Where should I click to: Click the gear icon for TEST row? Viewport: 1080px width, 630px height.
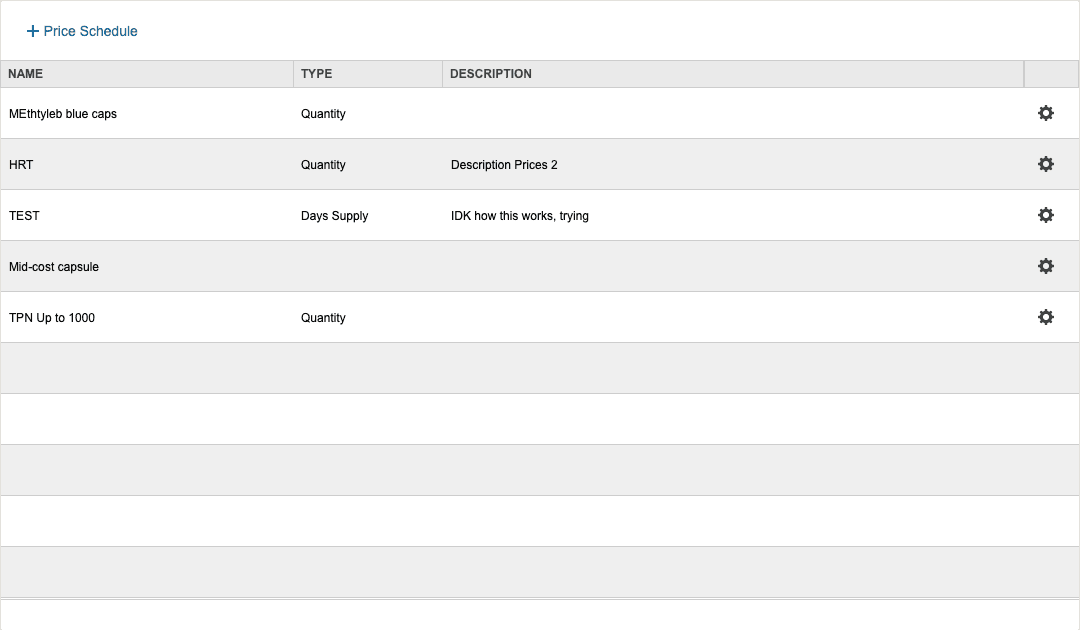[x=1046, y=215]
